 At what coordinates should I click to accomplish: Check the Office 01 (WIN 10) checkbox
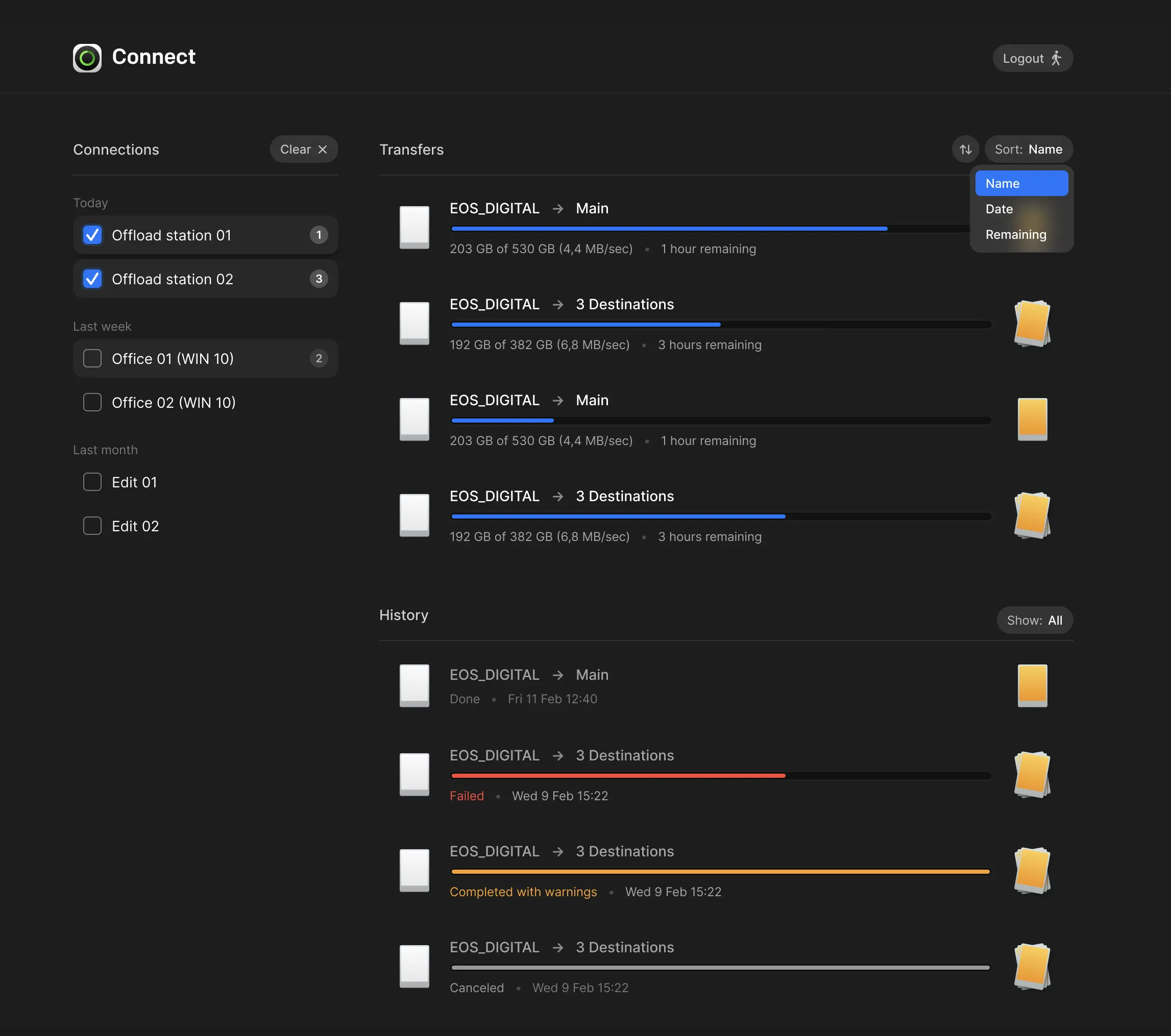92,358
